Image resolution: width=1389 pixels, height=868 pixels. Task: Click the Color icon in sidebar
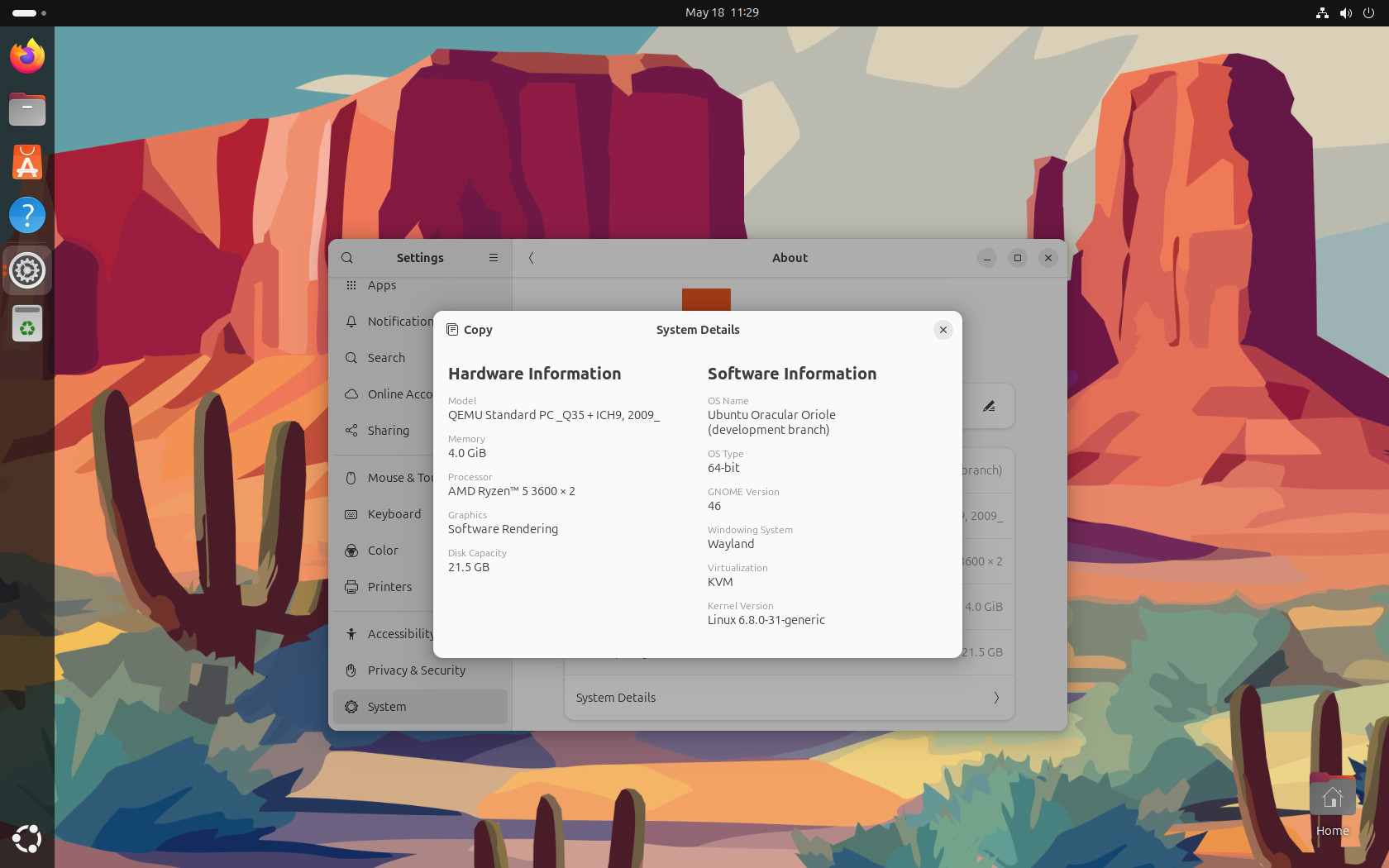[351, 551]
